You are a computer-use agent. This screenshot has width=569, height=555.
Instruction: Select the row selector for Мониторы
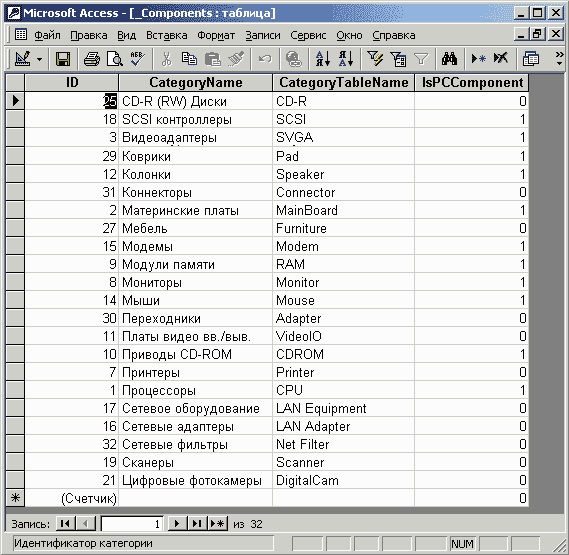(x=15, y=282)
